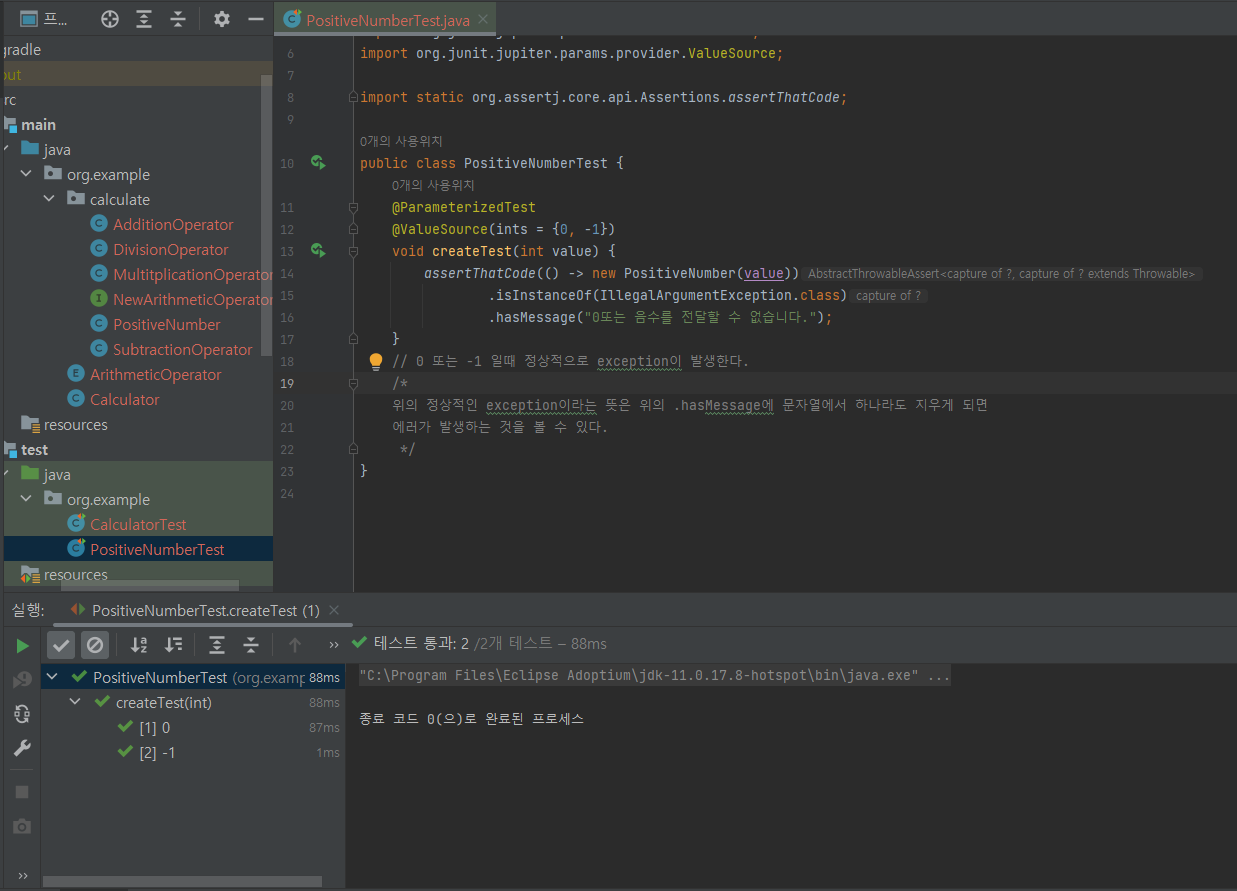Click Project tree vertical scrollbar

point(267,215)
